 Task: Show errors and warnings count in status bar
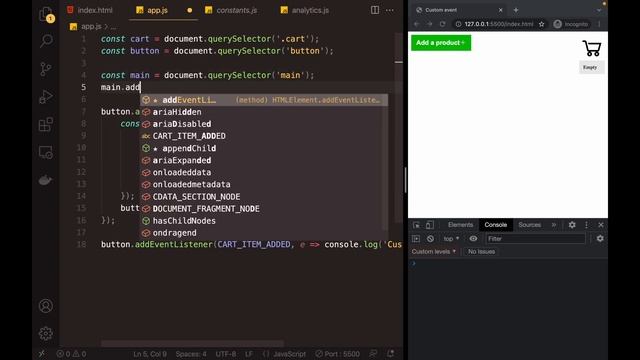(71, 353)
